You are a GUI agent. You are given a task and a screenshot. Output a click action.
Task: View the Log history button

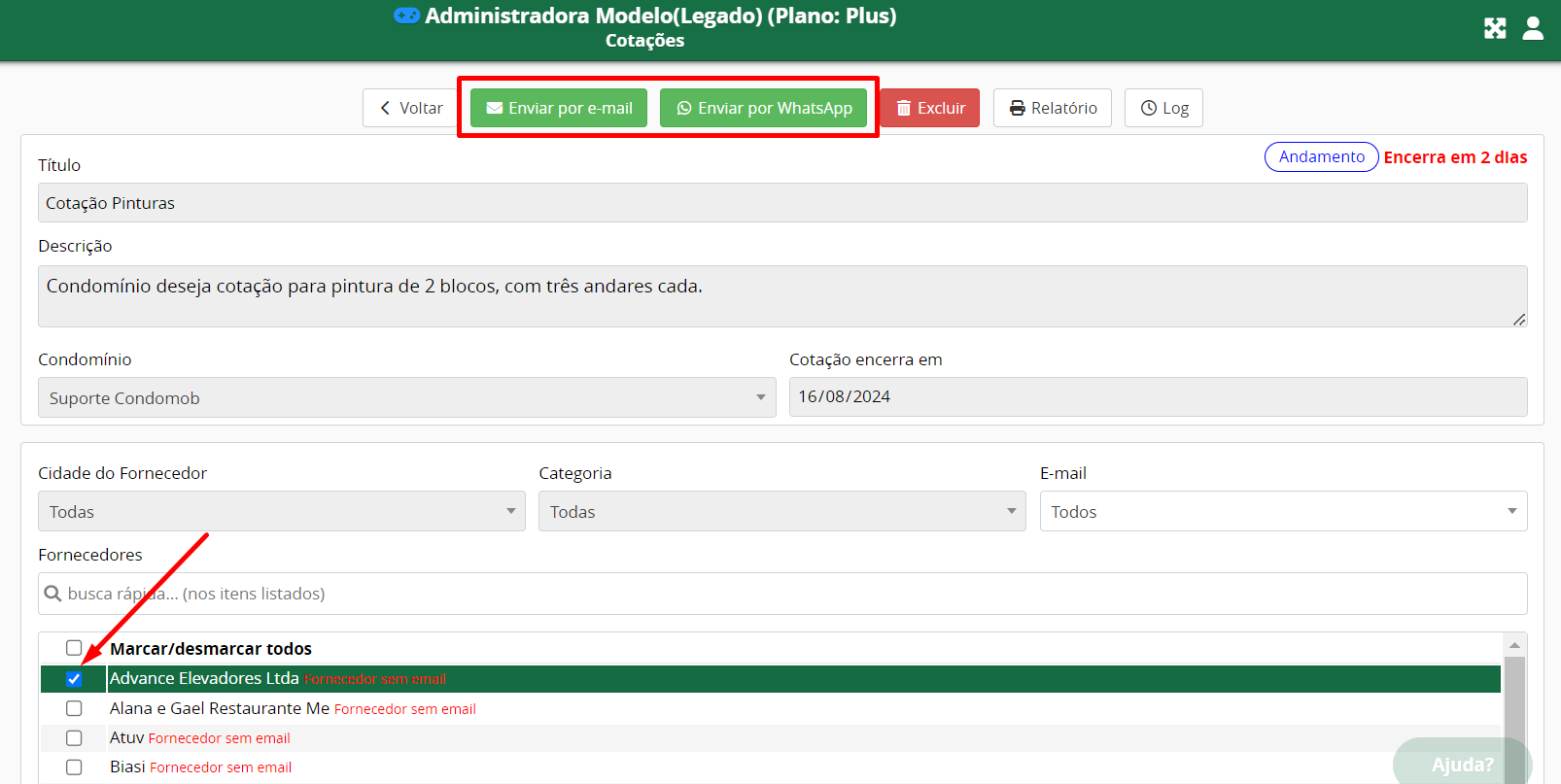pos(1163,108)
